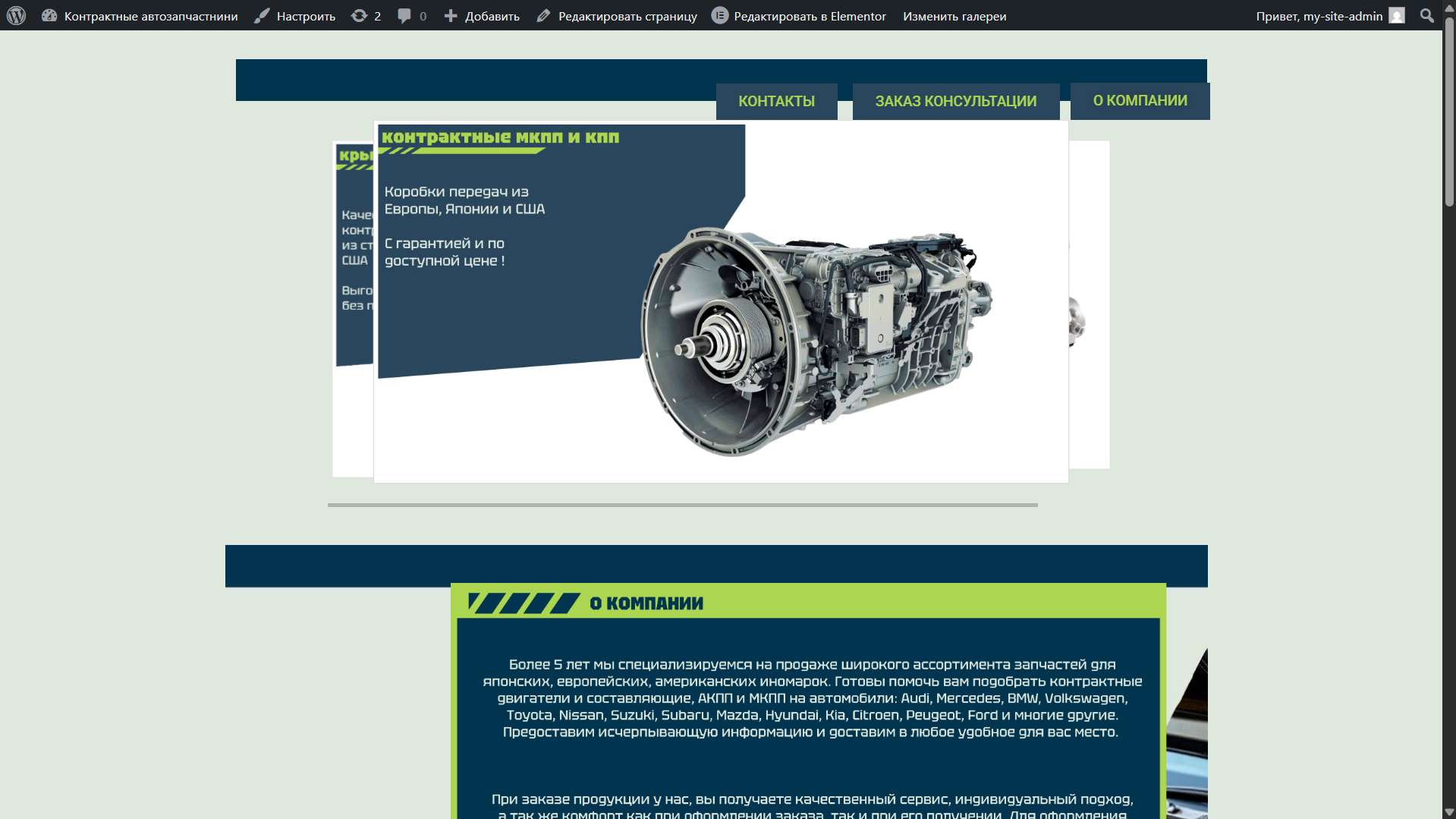This screenshot has width=1456, height=819.
Task: Click the Customize paintbrush icon
Action: pos(262,15)
